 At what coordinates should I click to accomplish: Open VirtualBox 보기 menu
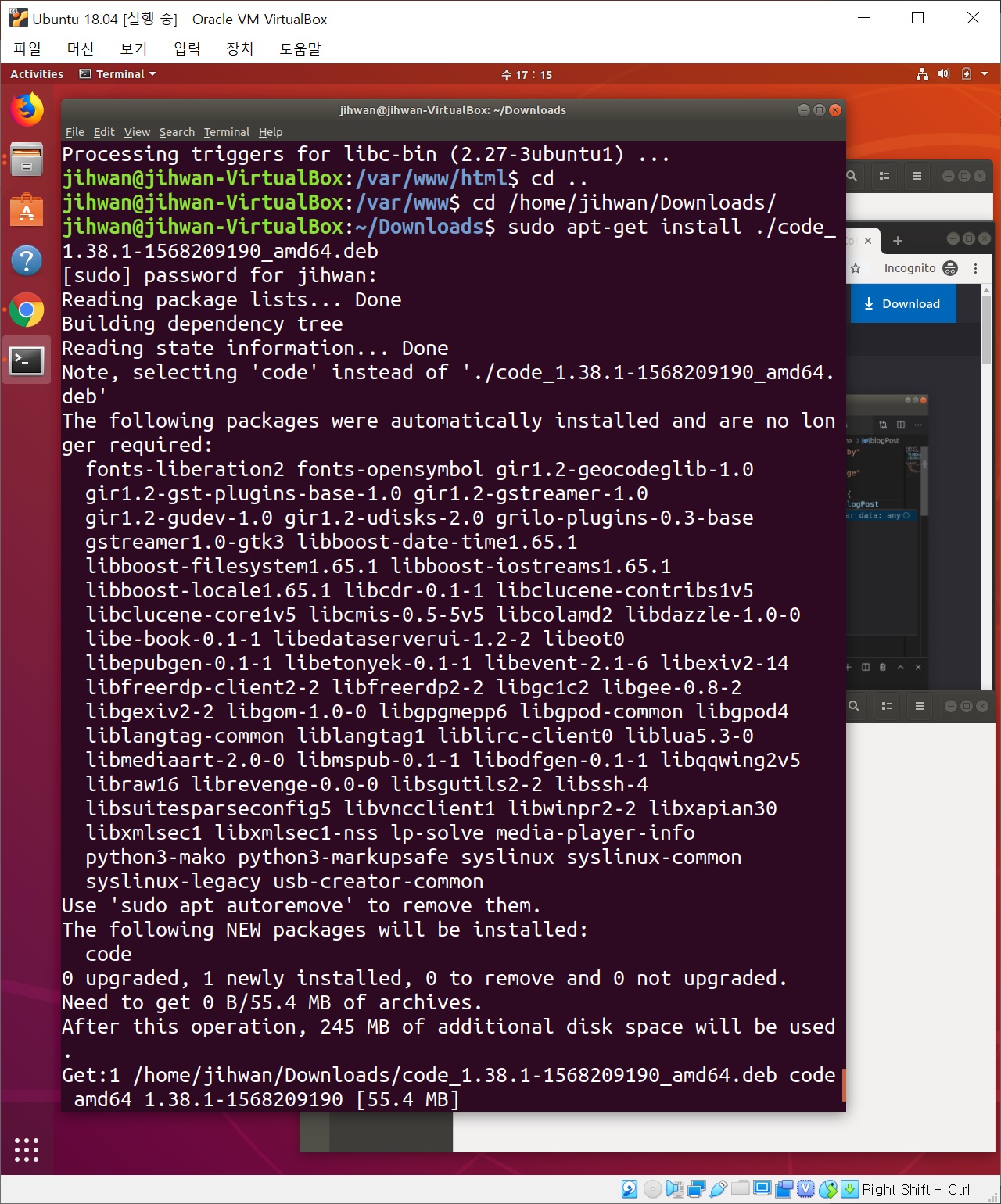click(x=134, y=48)
